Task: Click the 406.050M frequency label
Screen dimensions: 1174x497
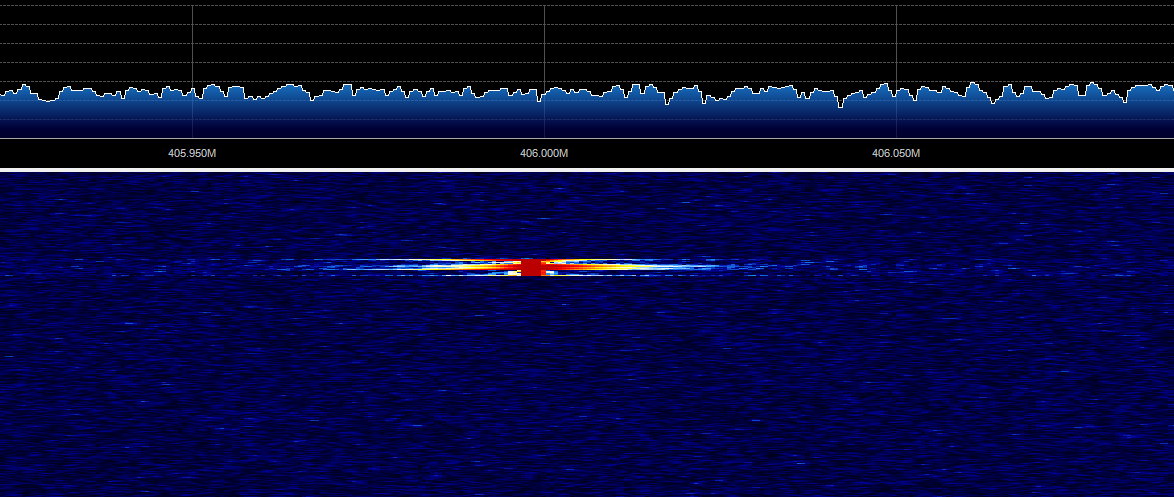Action: (896, 153)
